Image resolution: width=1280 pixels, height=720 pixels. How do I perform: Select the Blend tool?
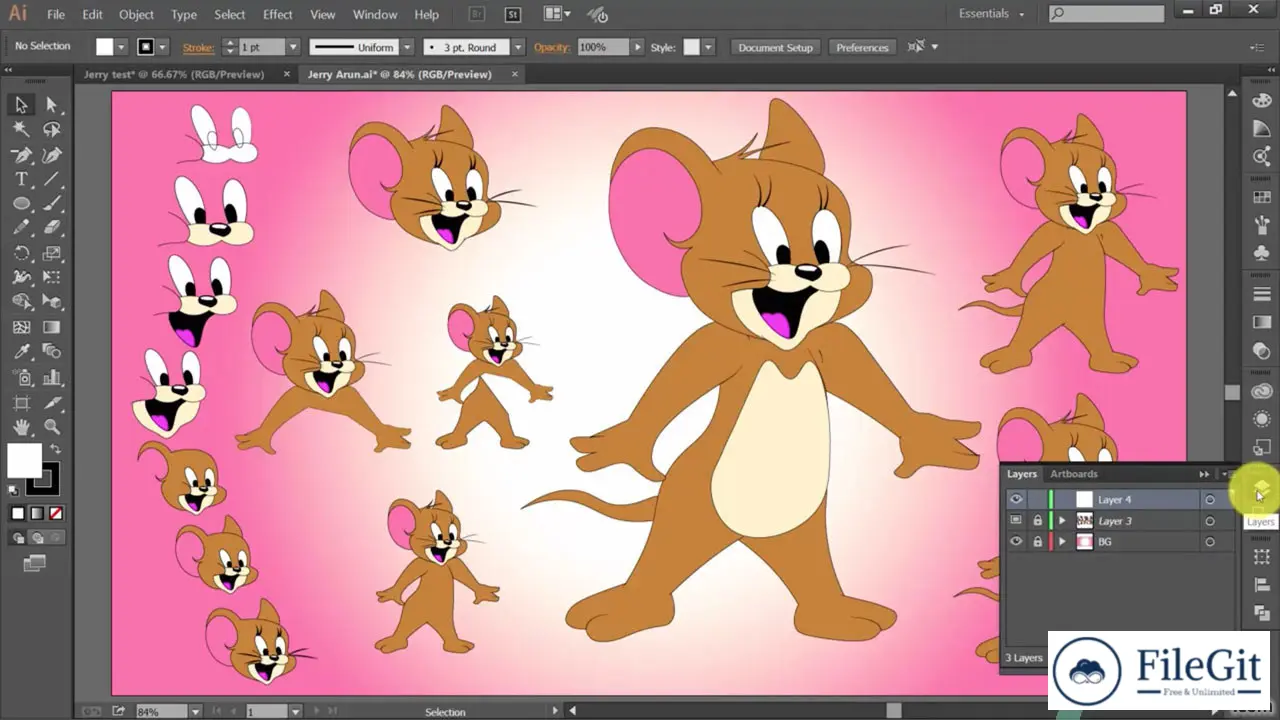point(52,351)
